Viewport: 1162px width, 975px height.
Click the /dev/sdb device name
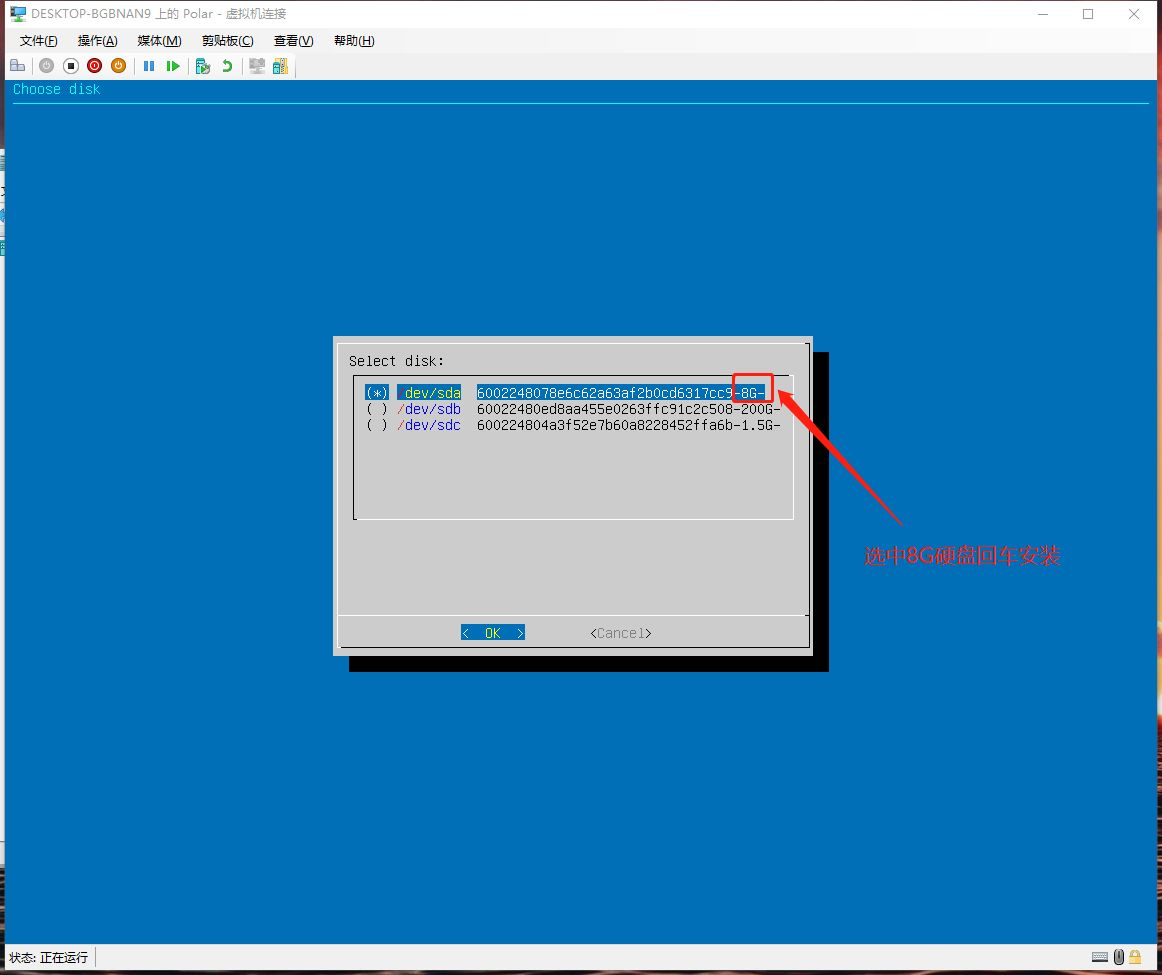[x=429, y=409]
